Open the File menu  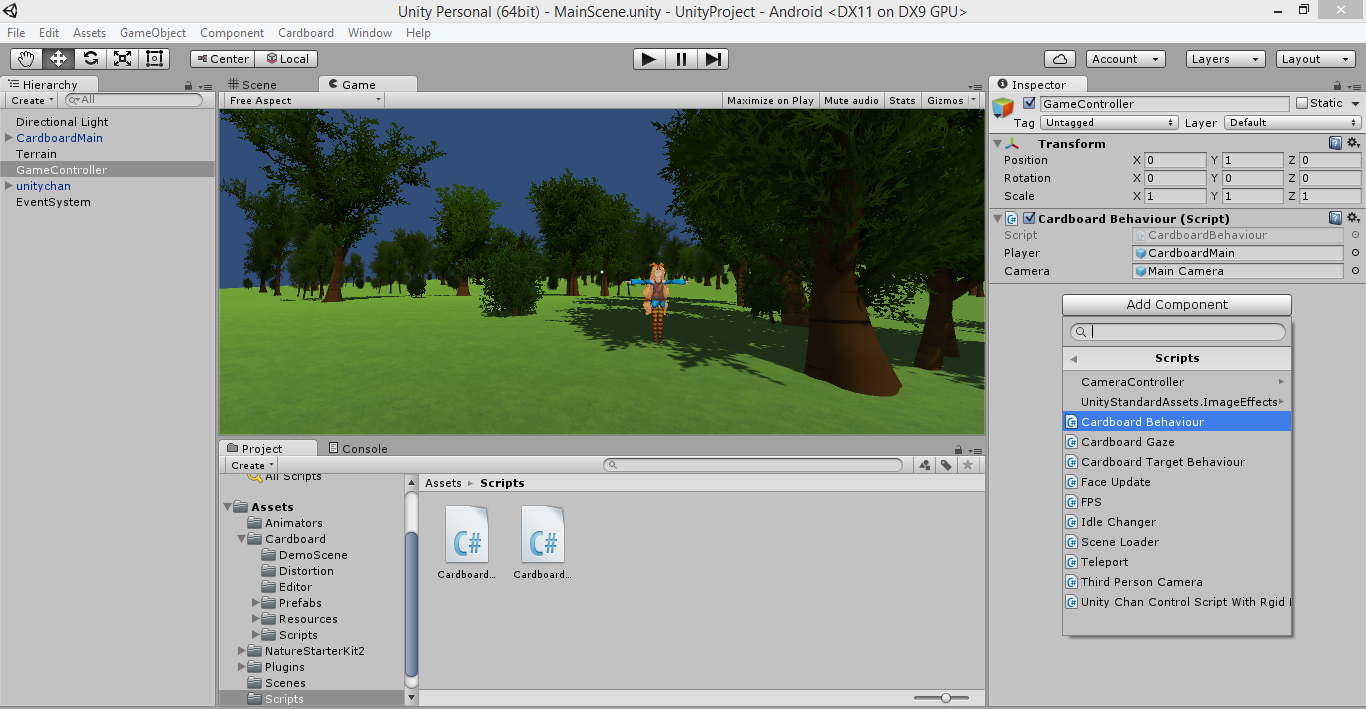click(x=16, y=33)
